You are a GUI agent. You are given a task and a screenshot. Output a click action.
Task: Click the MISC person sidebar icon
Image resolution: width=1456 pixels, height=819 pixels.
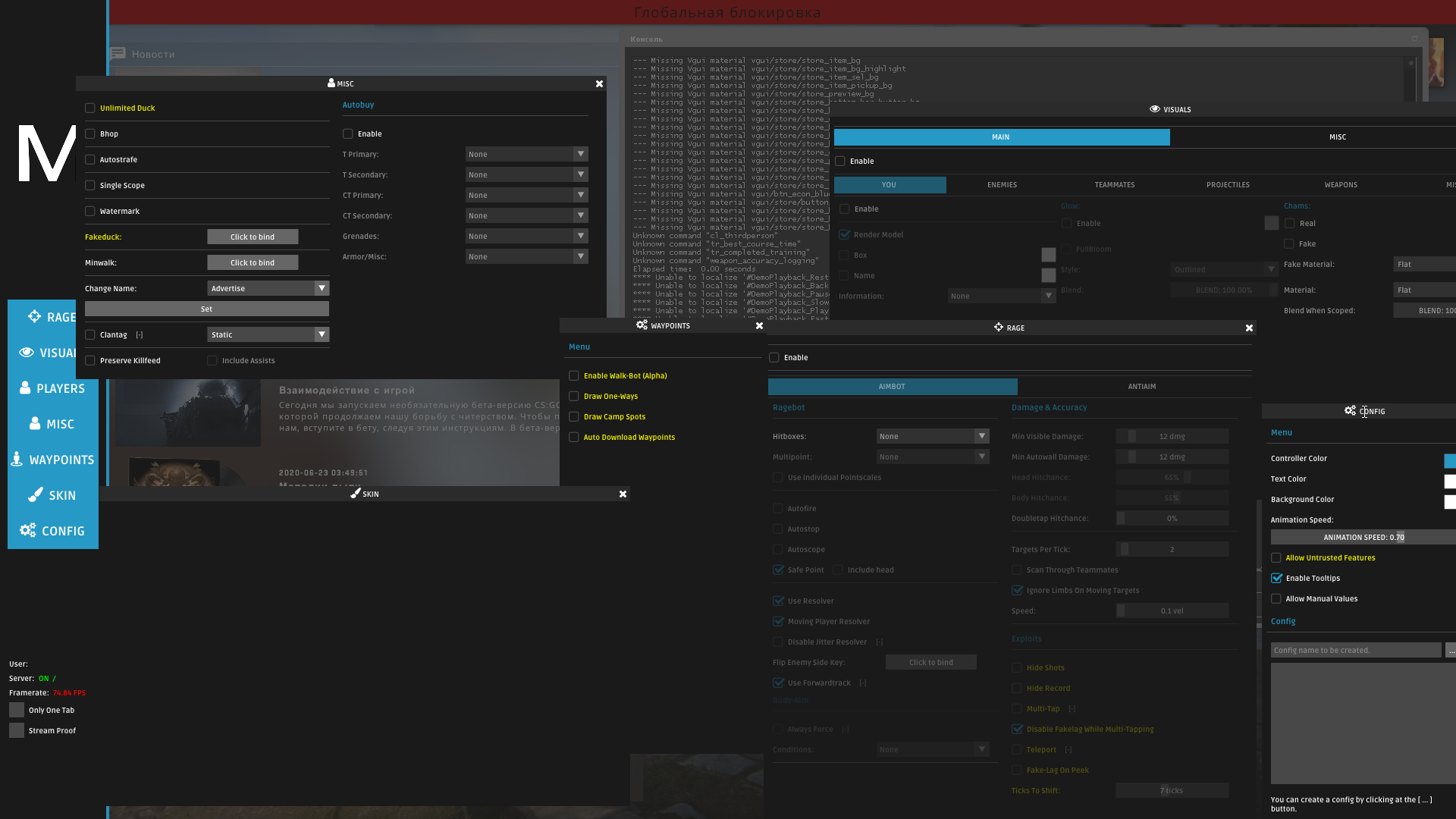click(x=35, y=424)
